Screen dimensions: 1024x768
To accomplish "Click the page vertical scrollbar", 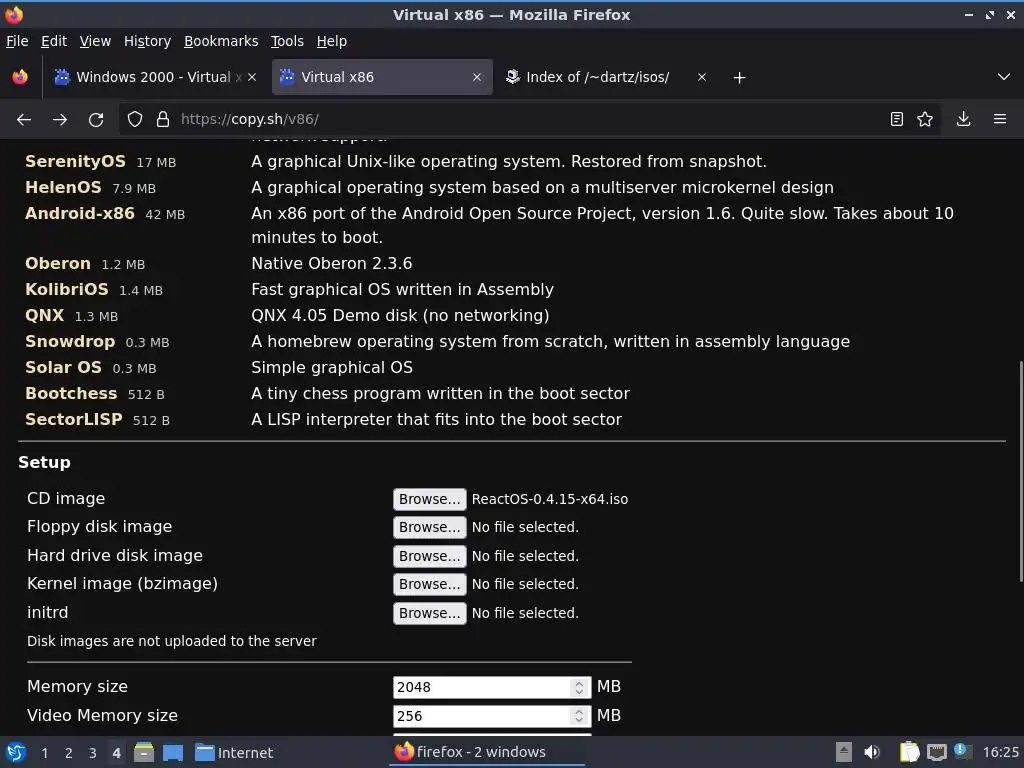I will (1020, 472).
